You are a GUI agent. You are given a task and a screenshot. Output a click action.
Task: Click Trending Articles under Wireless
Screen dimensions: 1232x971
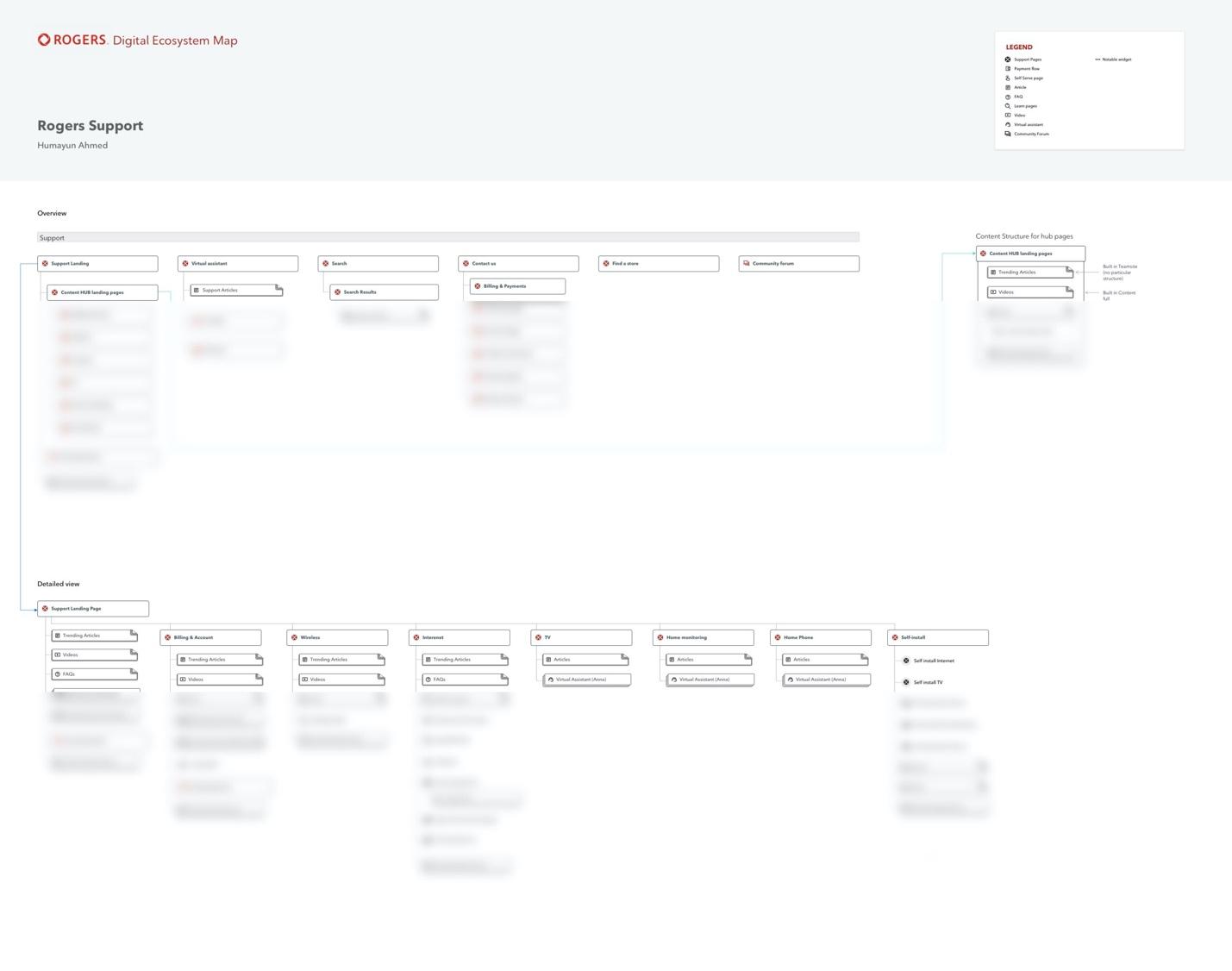[x=341, y=660]
